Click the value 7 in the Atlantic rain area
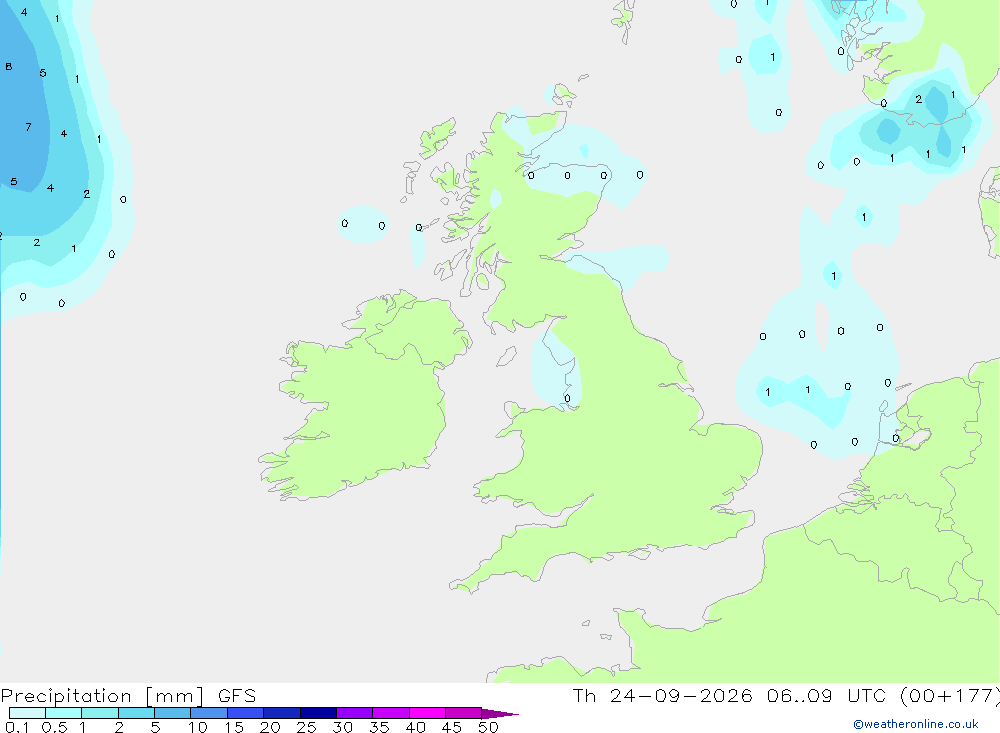The height and width of the screenshot is (733, 1000). click(28, 127)
